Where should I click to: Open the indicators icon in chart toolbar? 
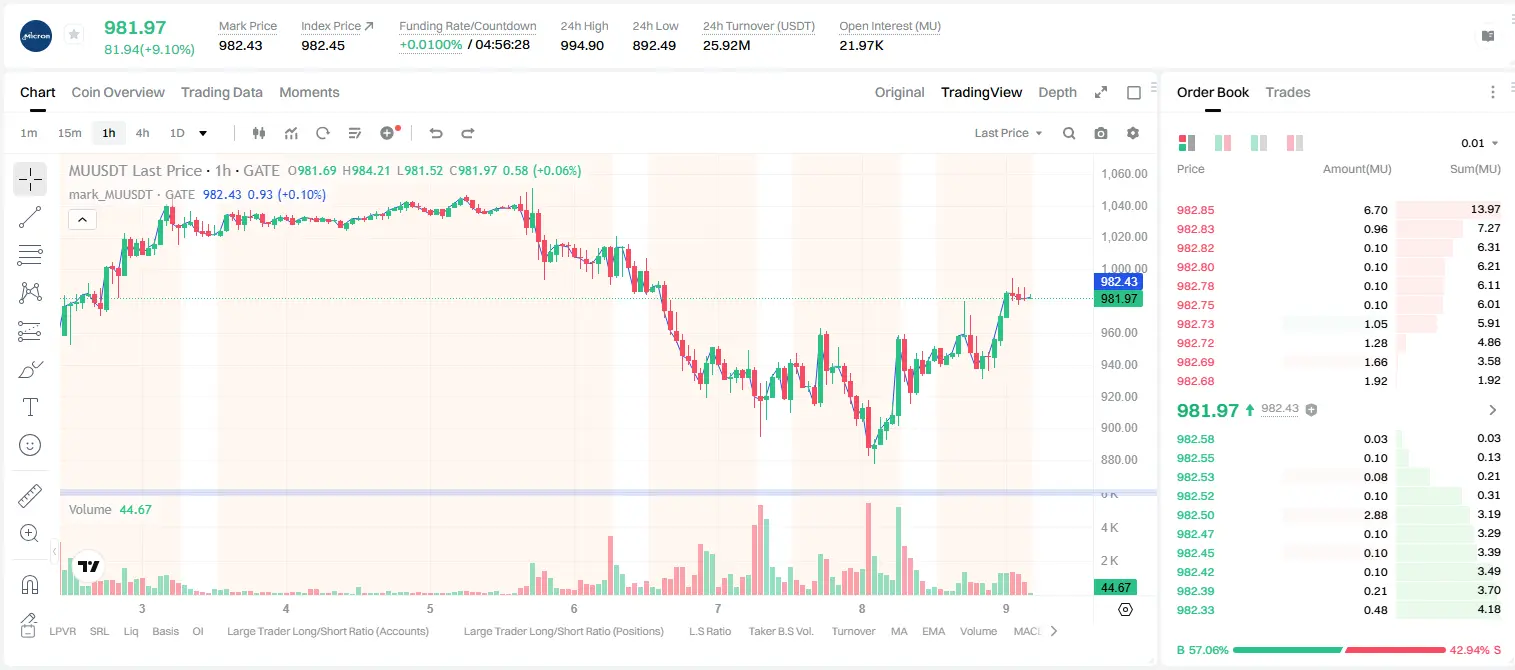tap(291, 133)
